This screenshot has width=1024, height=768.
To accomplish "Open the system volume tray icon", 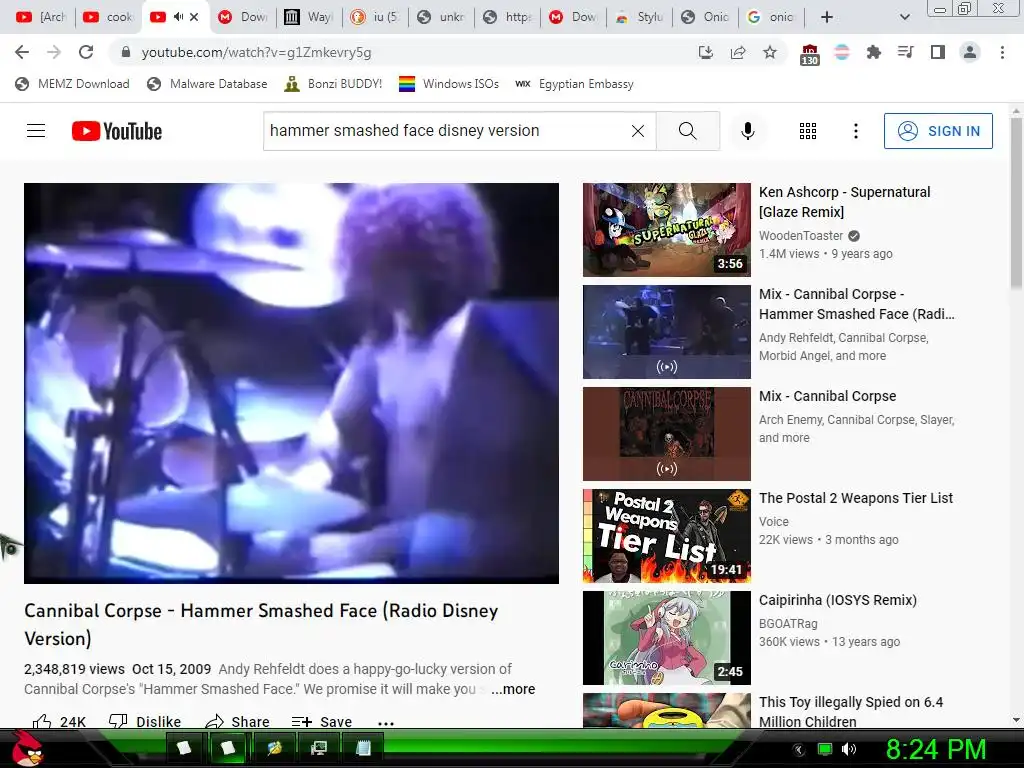I will pos(849,749).
